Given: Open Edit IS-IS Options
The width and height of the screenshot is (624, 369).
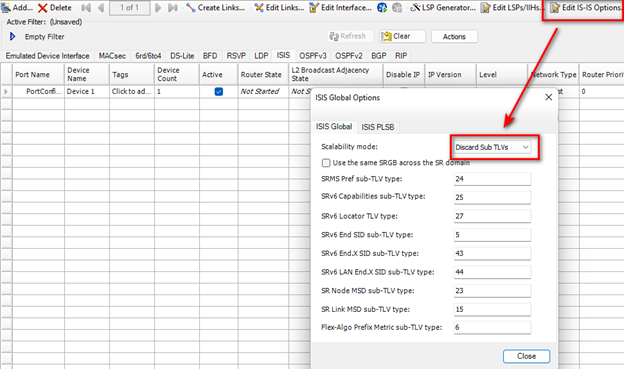Looking at the screenshot, I should 585,8.
